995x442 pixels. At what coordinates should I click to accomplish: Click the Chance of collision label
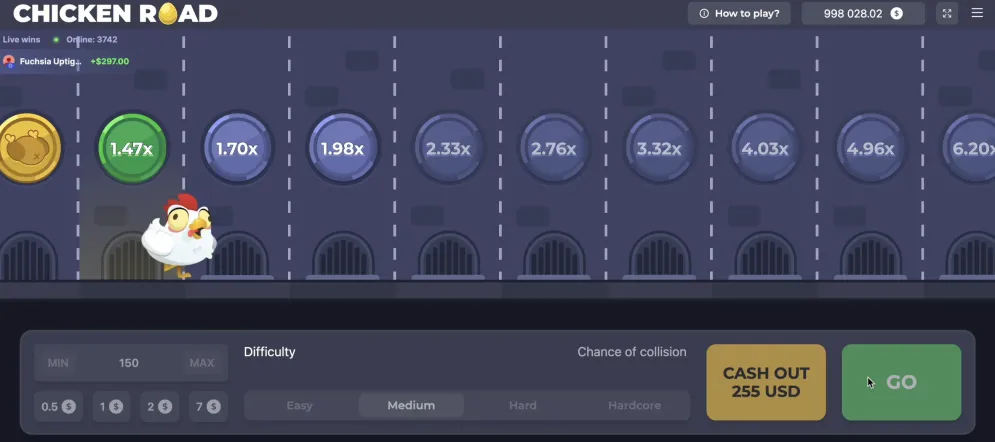click(632, 352)
